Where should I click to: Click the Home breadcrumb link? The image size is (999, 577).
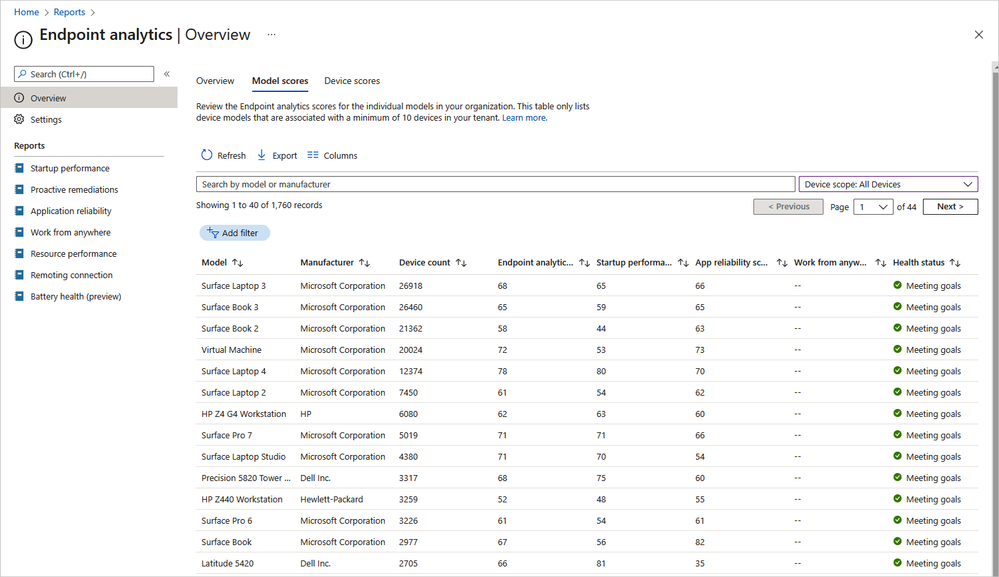(26, 12)
